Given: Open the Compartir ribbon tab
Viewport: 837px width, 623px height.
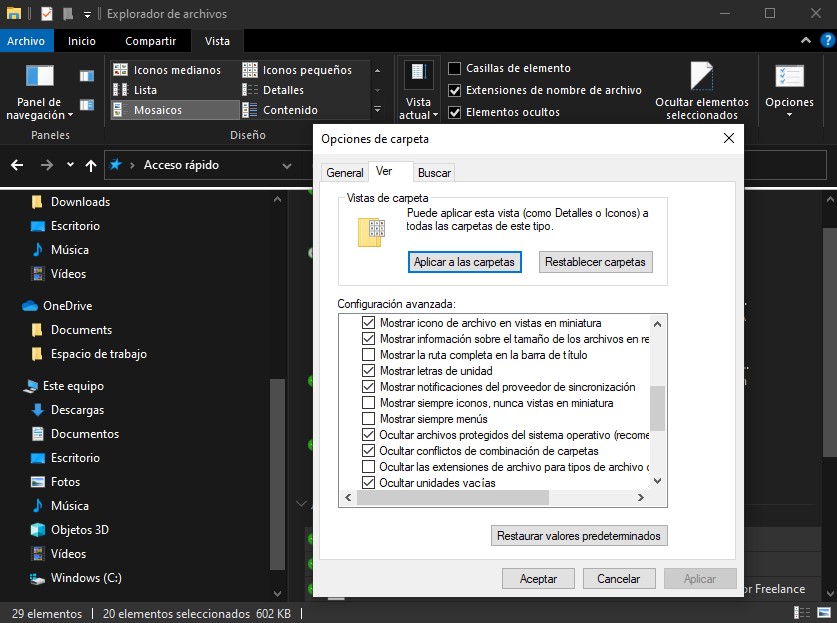Looking at the screenshot, I should pyautogui.click(x=150, y=41).
